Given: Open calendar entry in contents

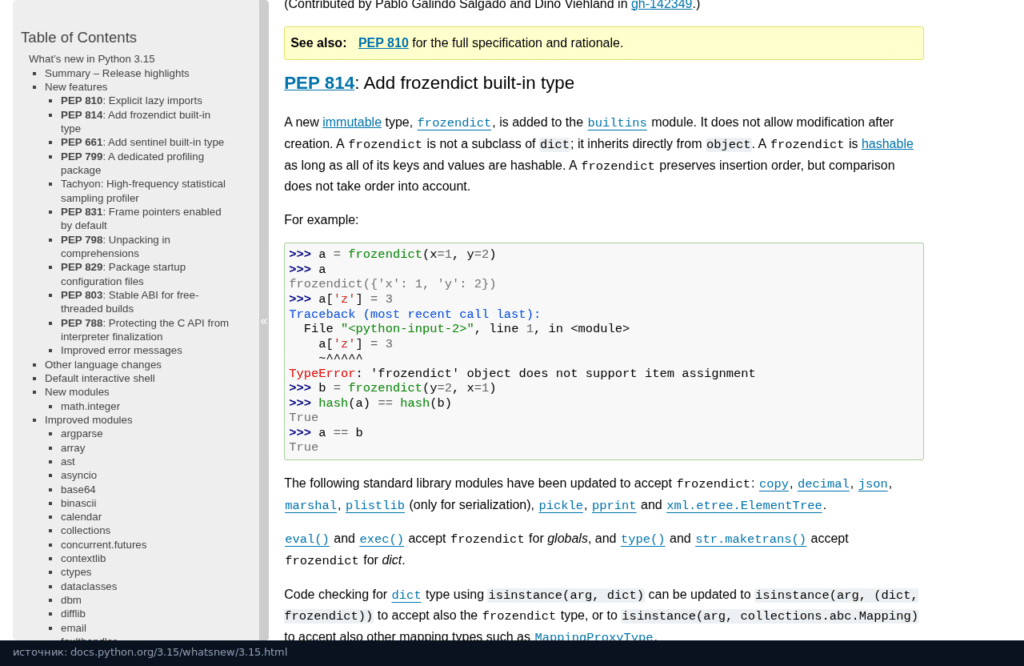Looking at the screenshot, I should pyautogui.click(x=81, y=517).
